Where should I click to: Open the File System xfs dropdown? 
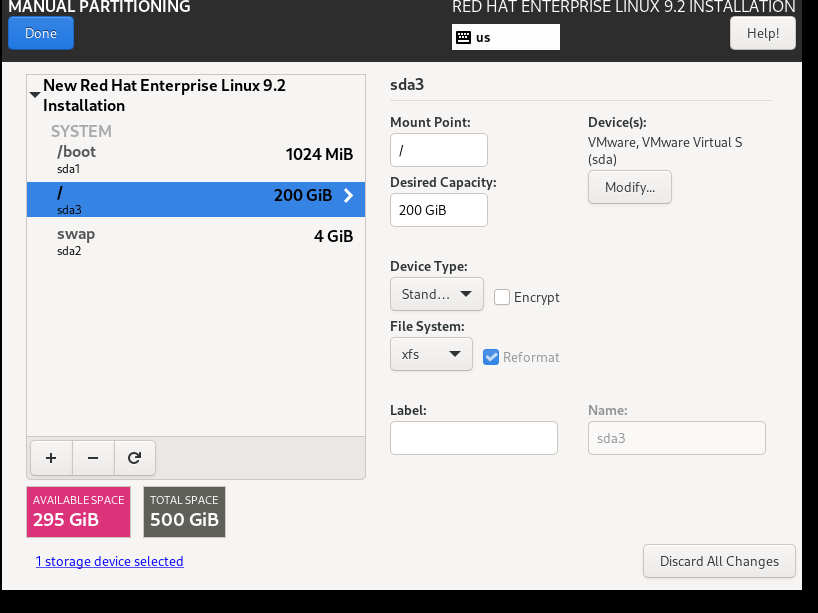point(431,354)
